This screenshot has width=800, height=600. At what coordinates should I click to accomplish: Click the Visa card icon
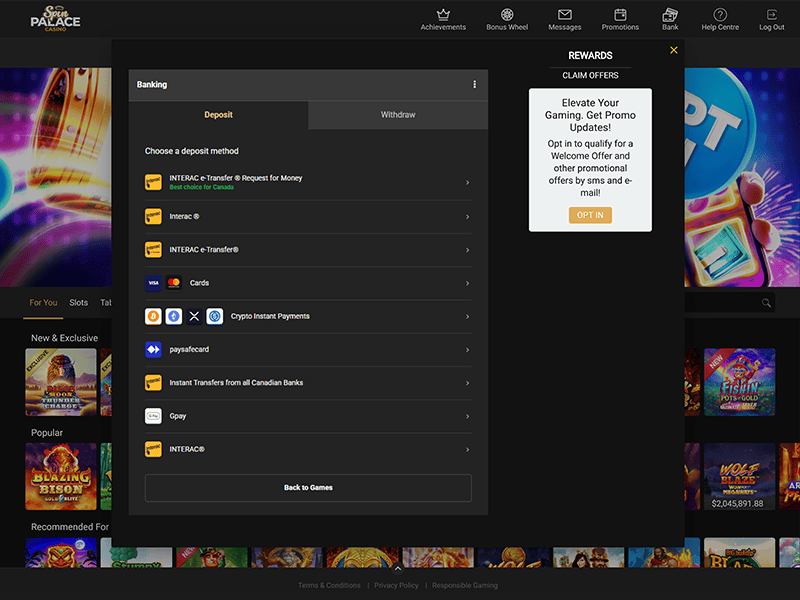[x=153, y=283]
